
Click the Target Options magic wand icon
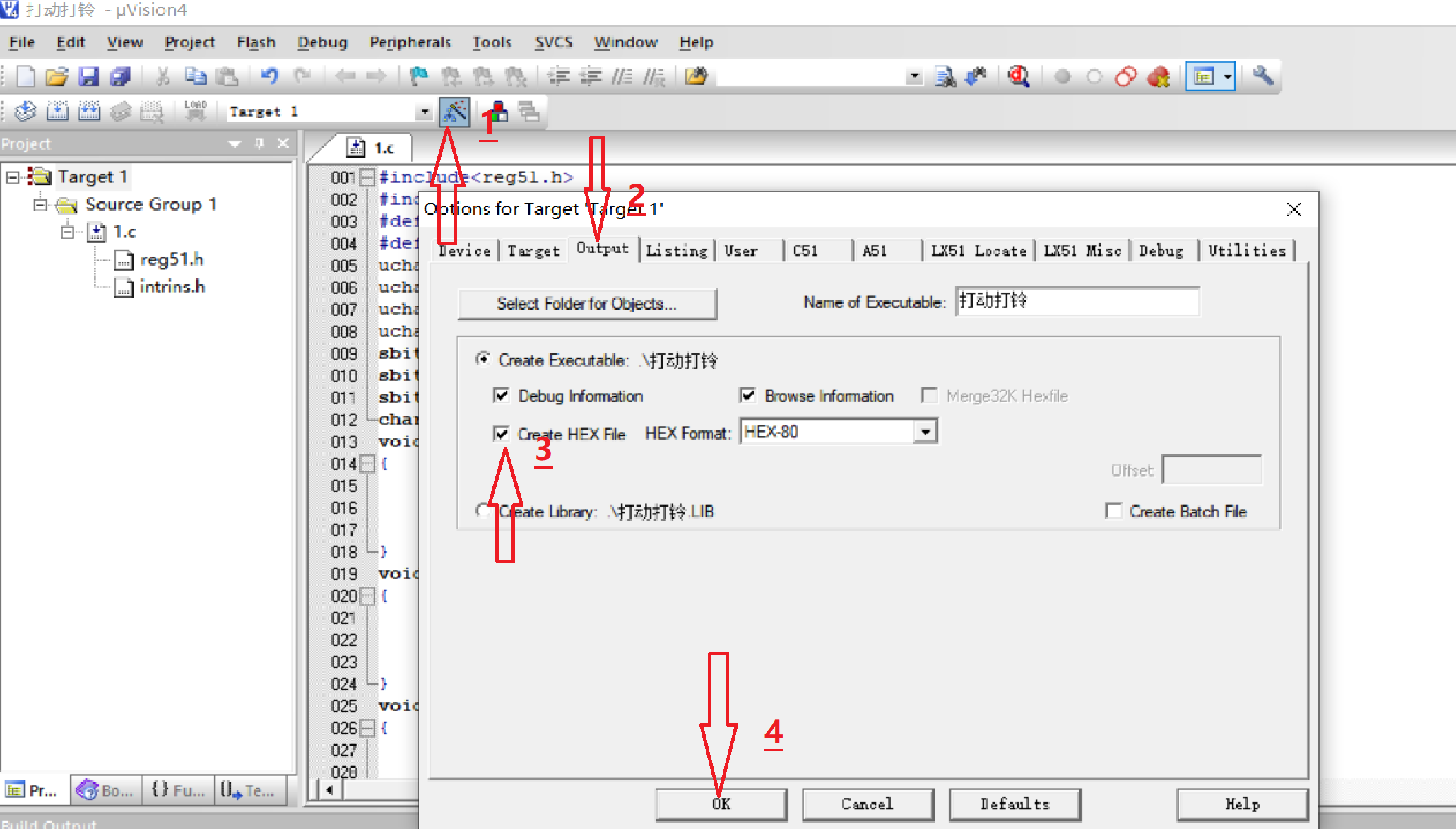tap(454, 111)
